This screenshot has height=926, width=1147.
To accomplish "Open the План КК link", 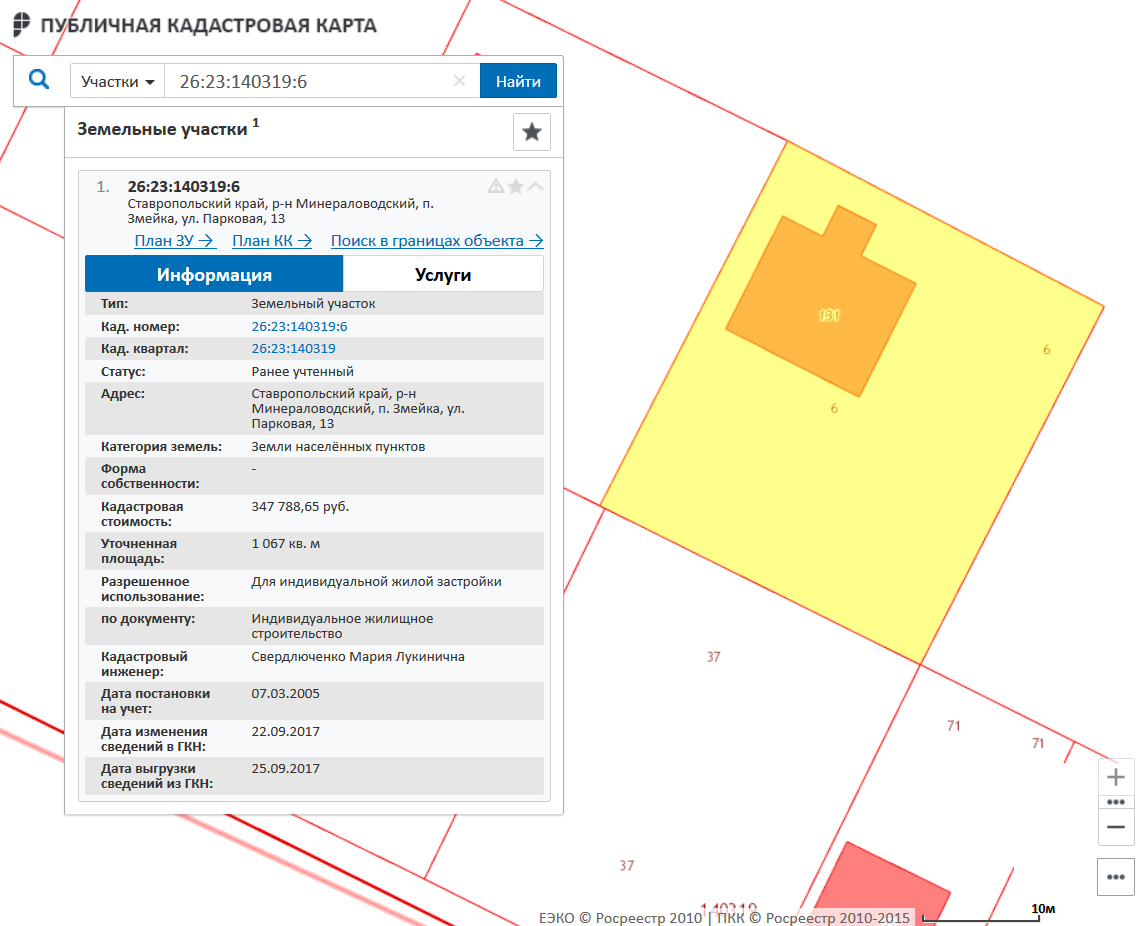I will (x=272, y=241).
